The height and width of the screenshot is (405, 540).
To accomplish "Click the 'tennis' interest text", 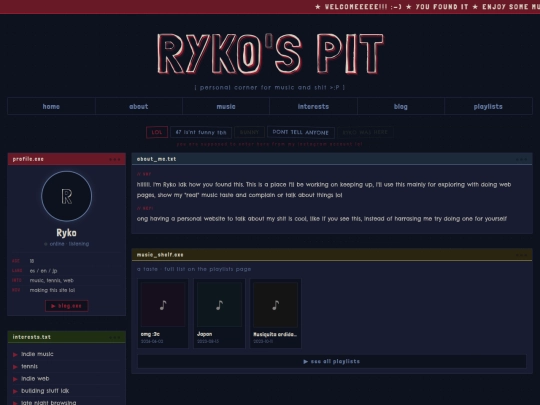I will point(29,366).
